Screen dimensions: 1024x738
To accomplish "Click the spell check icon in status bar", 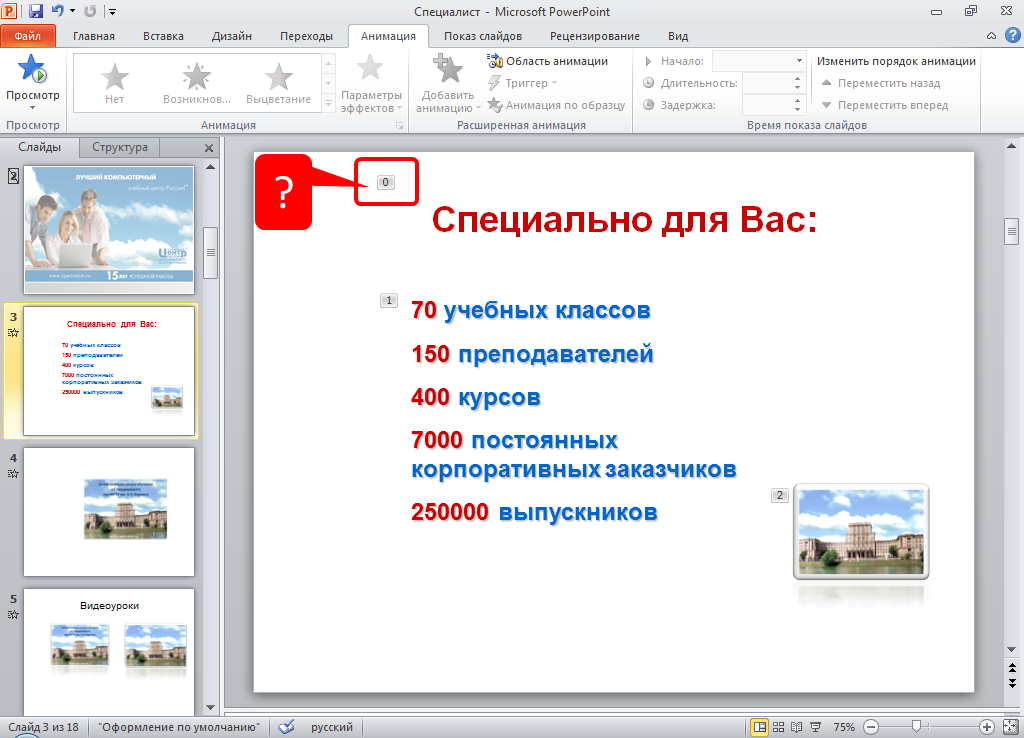I will 286,727.
